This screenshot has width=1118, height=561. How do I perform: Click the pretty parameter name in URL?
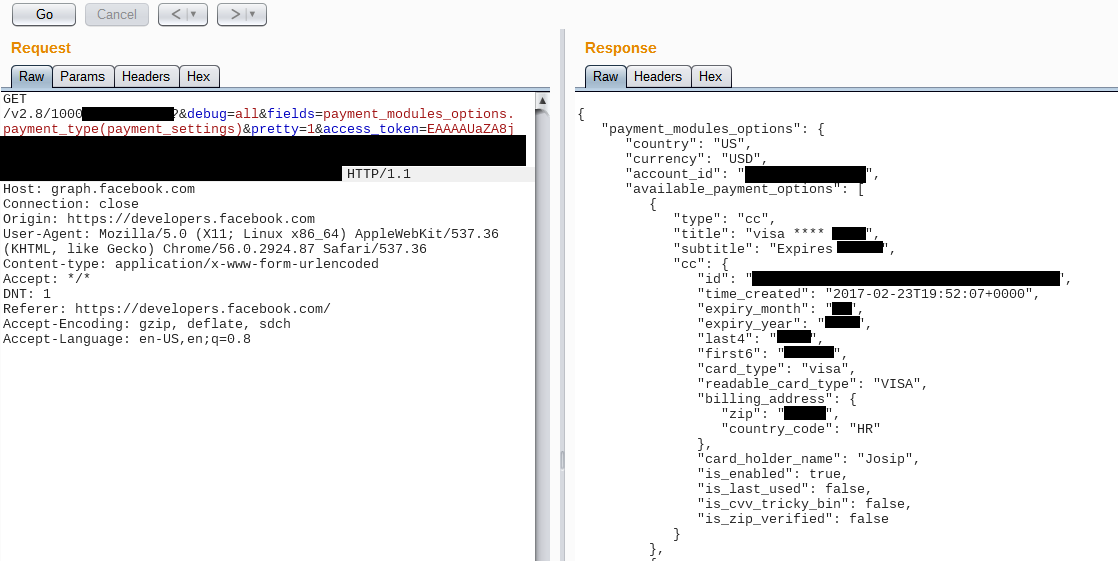pos(275,129)
